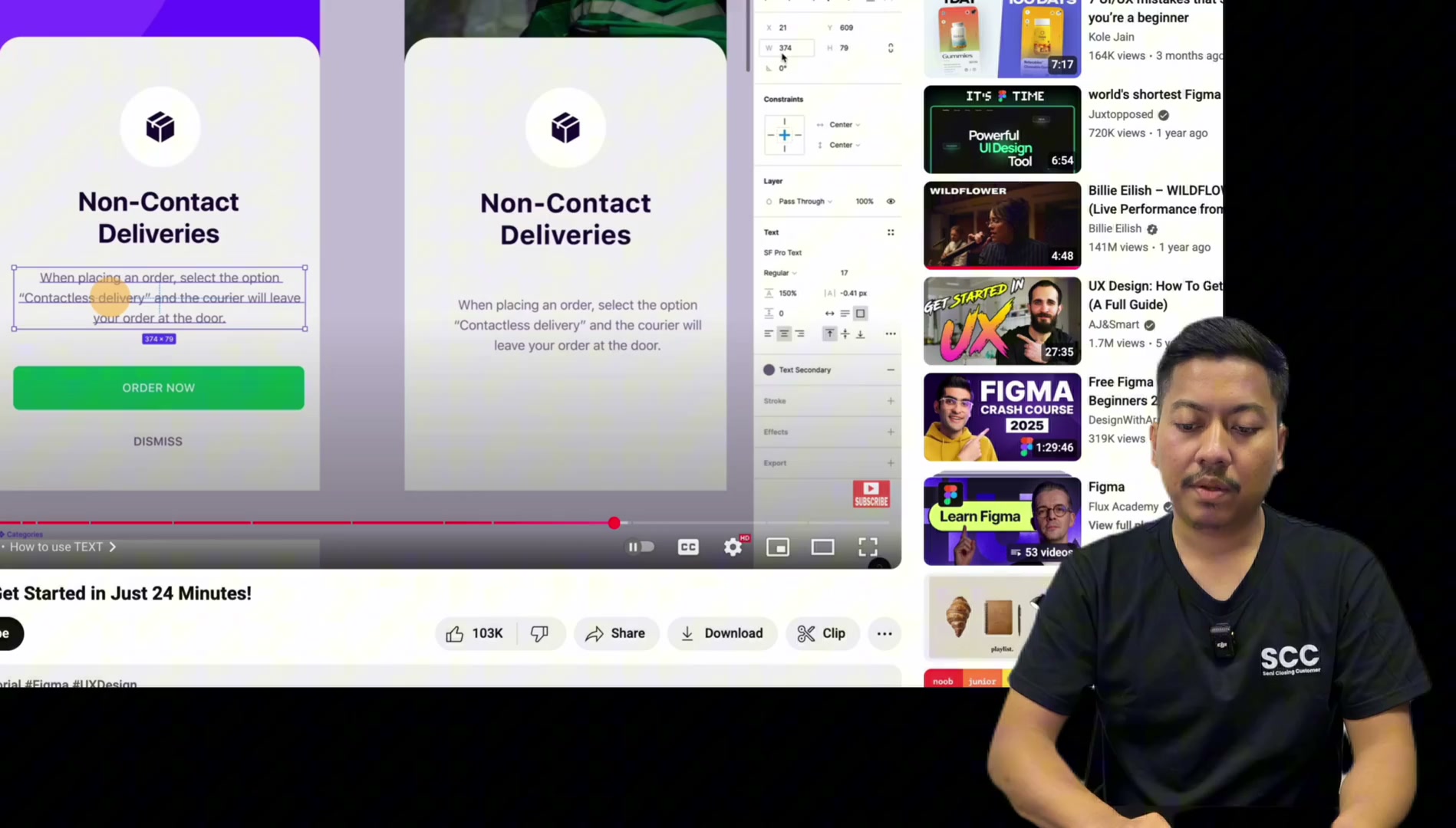The image size is (1456, 828).
Task: Select auto height text resizing
Action: coord(845,314)
